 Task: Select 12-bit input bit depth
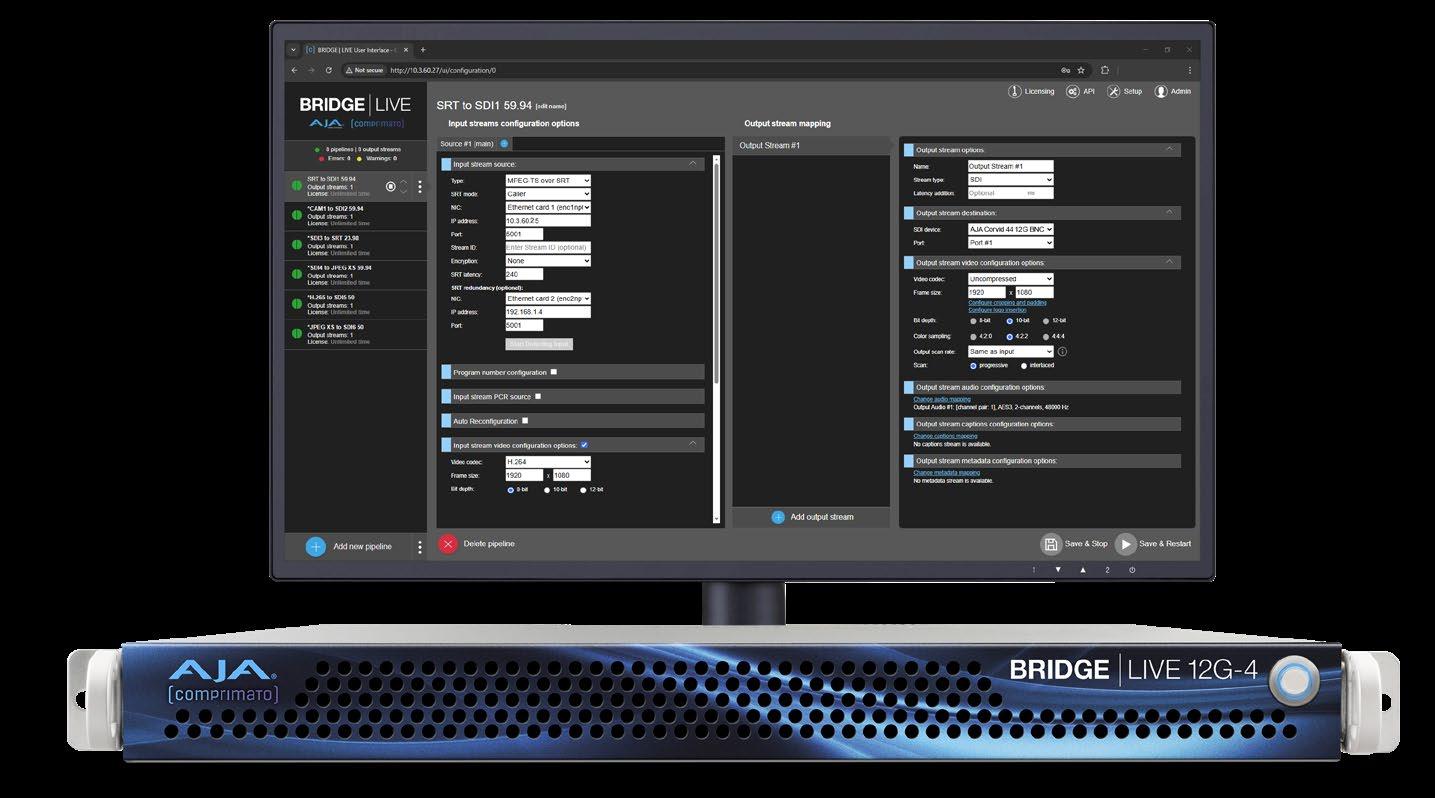pos(583,490)
